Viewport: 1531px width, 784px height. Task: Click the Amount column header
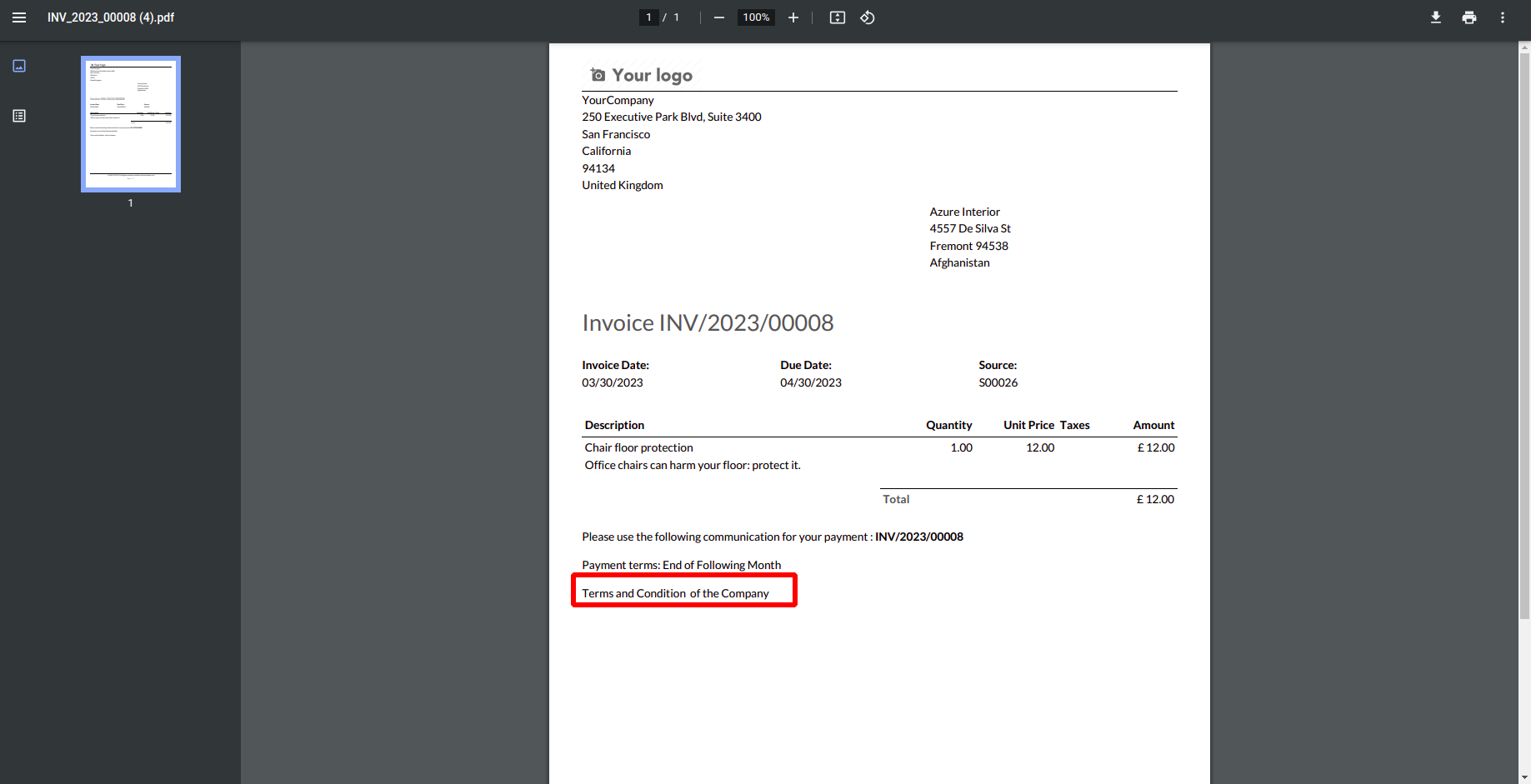pyautogui.click(x=1153, y=425)
